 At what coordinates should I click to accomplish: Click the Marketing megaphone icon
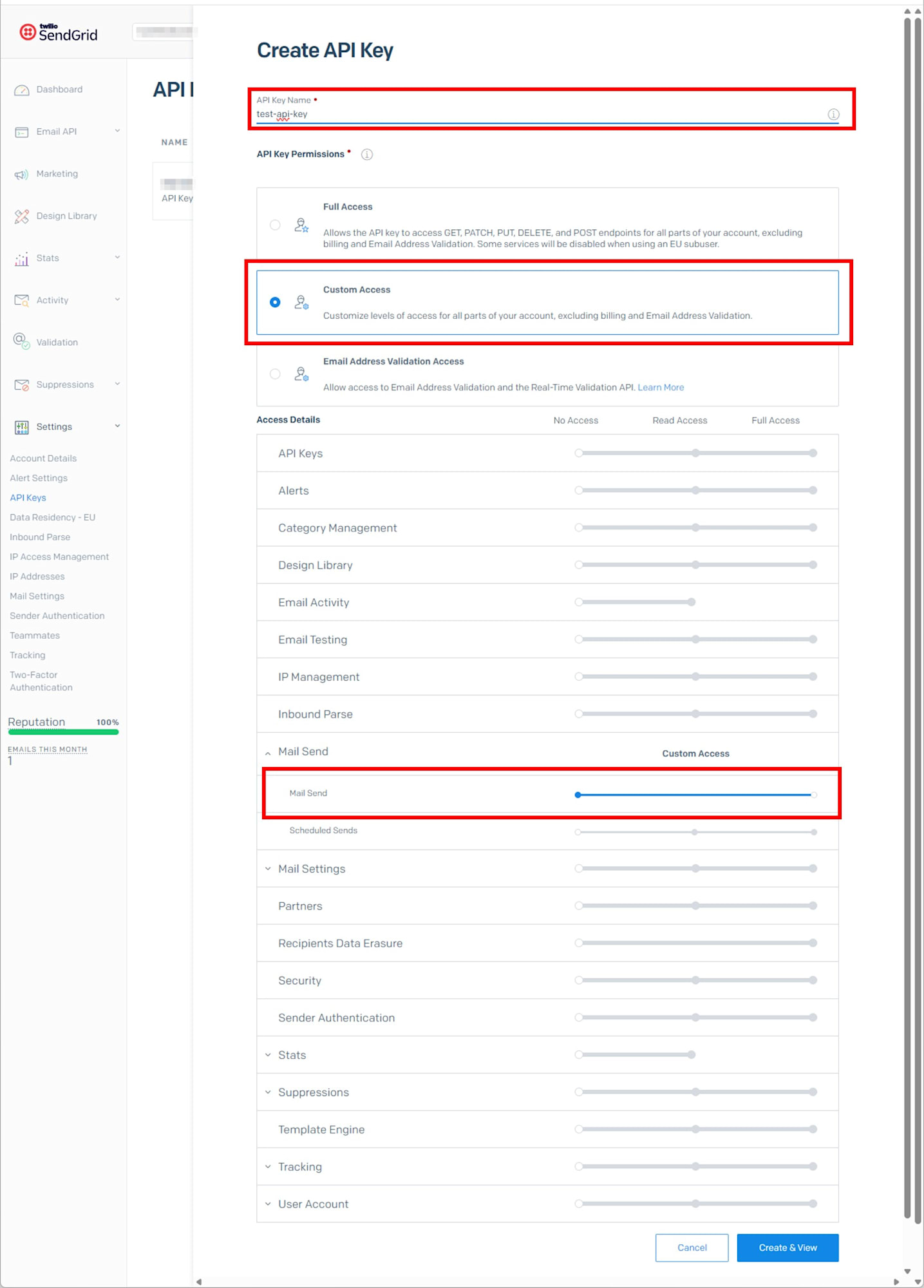tap(21, 175)
